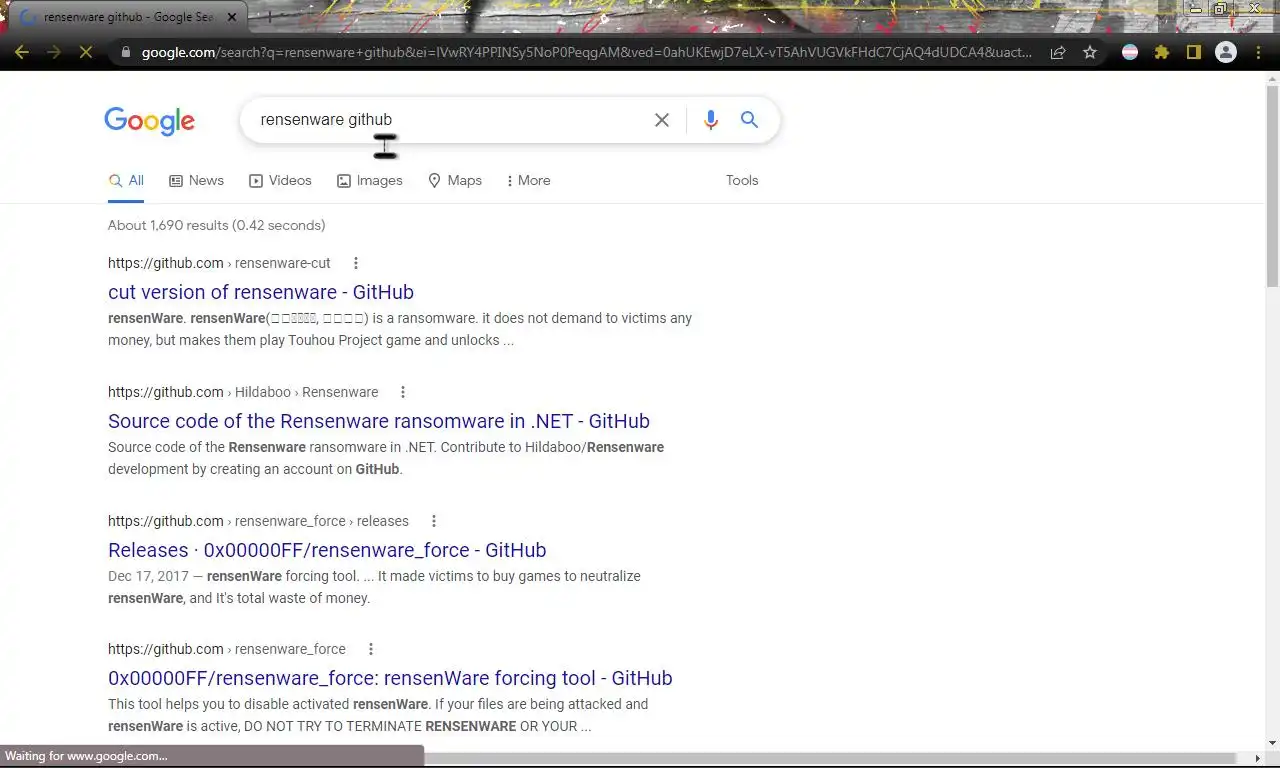Open 'cut version of rensenware - GitHub' link

[261, 292]
